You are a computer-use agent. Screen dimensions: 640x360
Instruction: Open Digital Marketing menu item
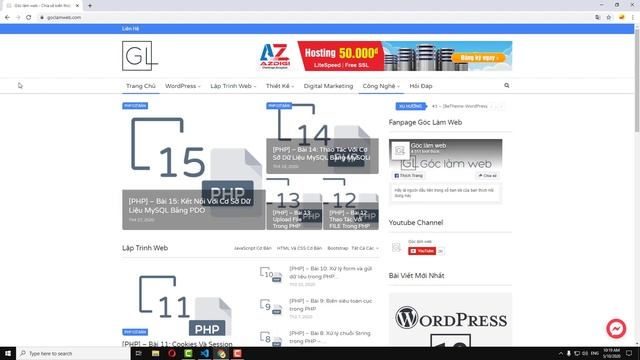[328, 86]
